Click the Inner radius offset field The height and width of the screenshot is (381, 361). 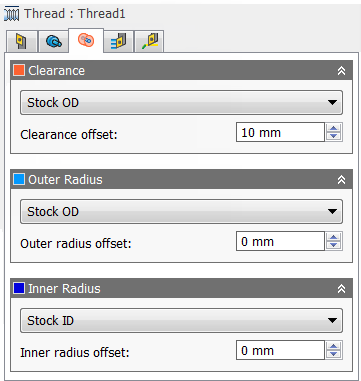pos(280,350)
